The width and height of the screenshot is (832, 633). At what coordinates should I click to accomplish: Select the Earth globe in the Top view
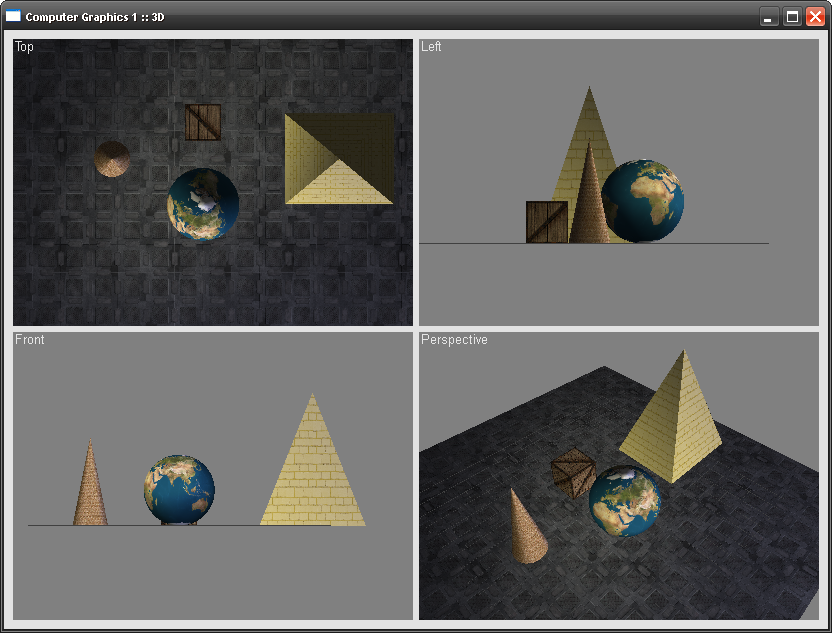(x=203, y=204)
